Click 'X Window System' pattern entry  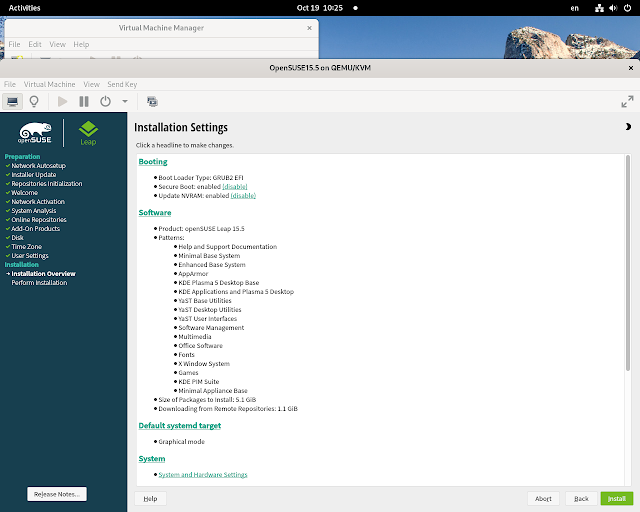204,363
